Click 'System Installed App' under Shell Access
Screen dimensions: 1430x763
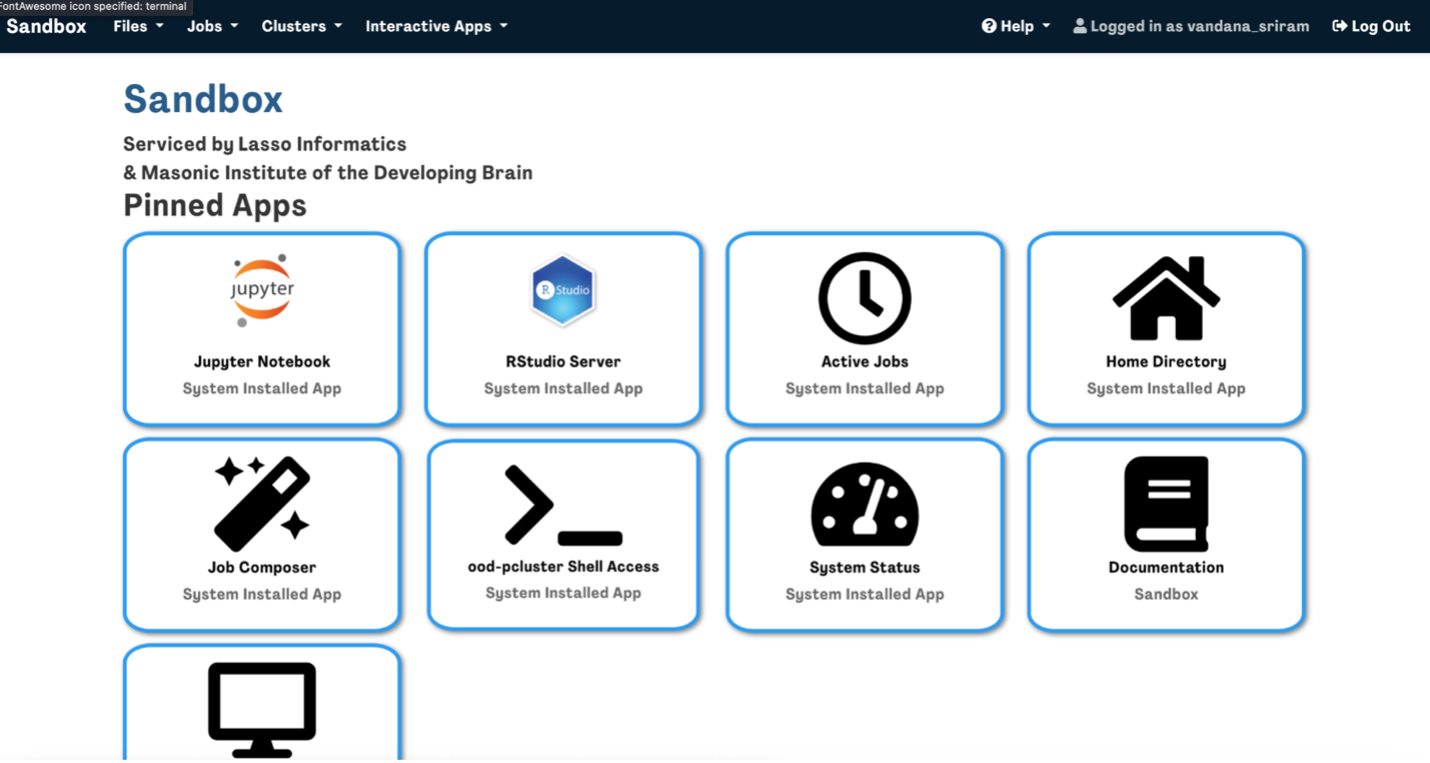564,594
